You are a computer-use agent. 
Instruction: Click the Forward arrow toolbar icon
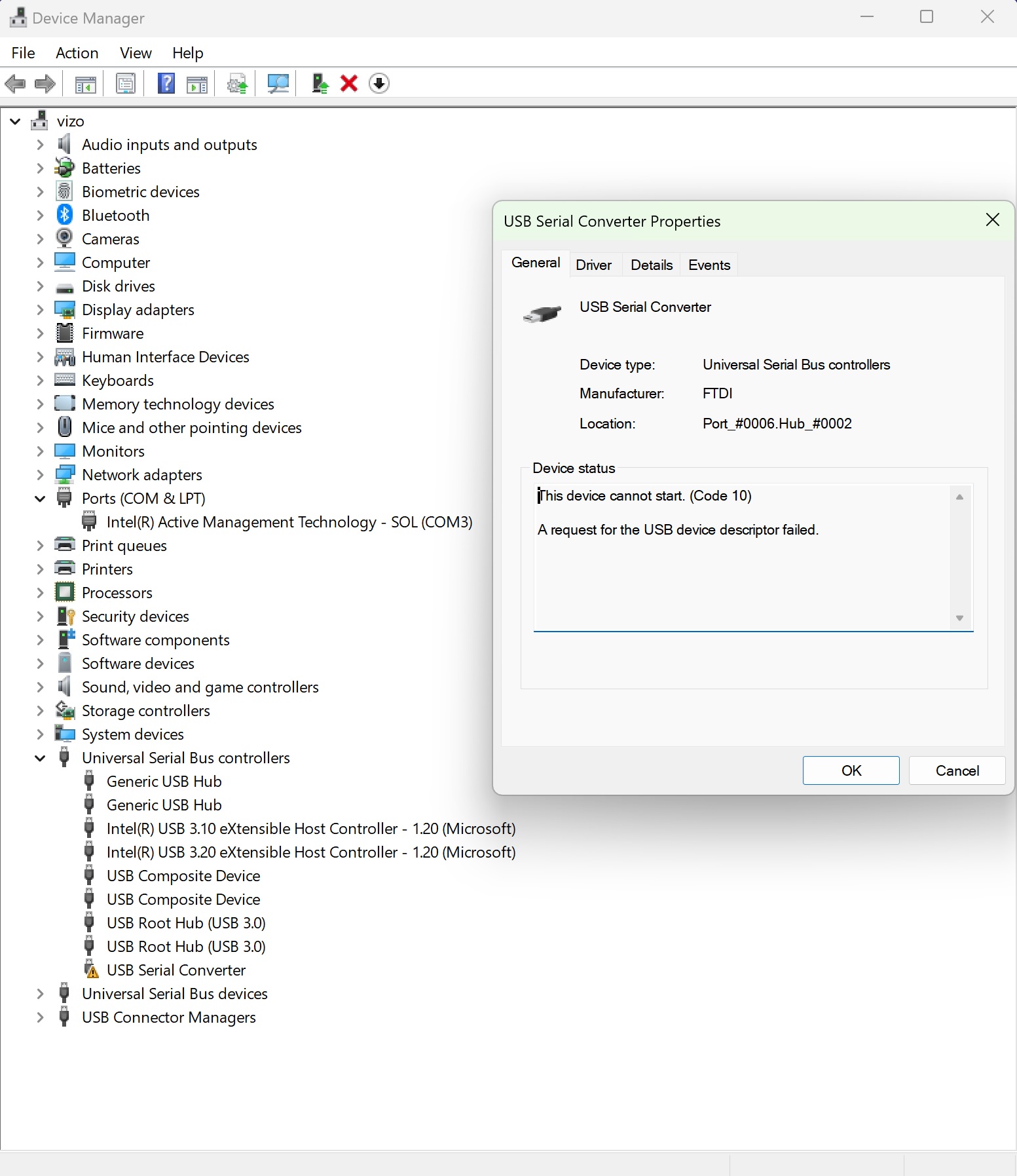click(x=45, y=83)
